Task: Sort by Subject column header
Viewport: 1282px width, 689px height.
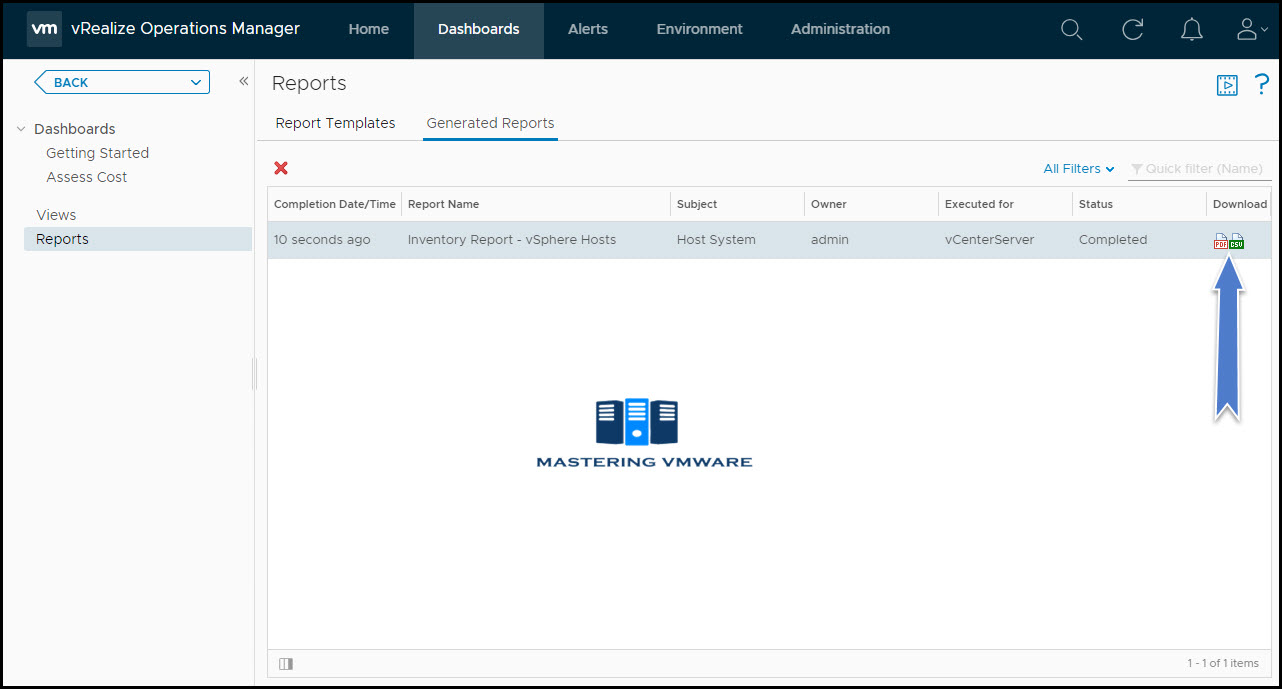Action: 738,204
